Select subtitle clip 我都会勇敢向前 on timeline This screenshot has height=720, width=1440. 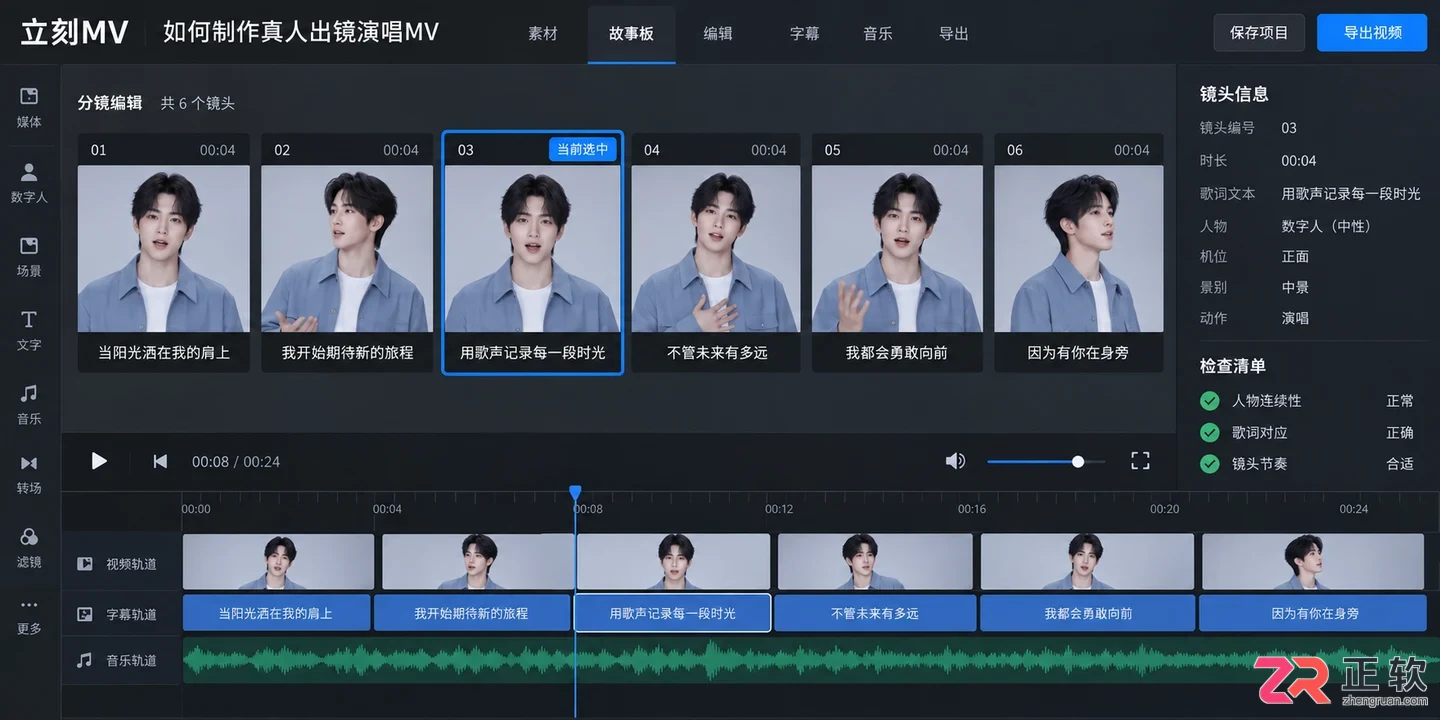(x=1088, y=613)
